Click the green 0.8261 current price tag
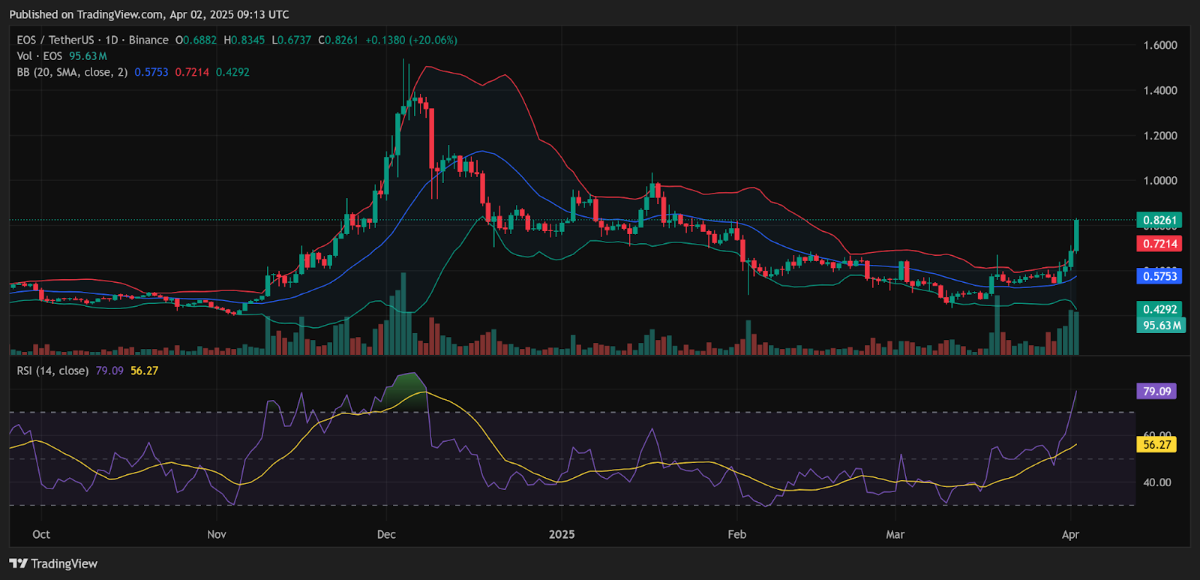 click(1160, 219)
